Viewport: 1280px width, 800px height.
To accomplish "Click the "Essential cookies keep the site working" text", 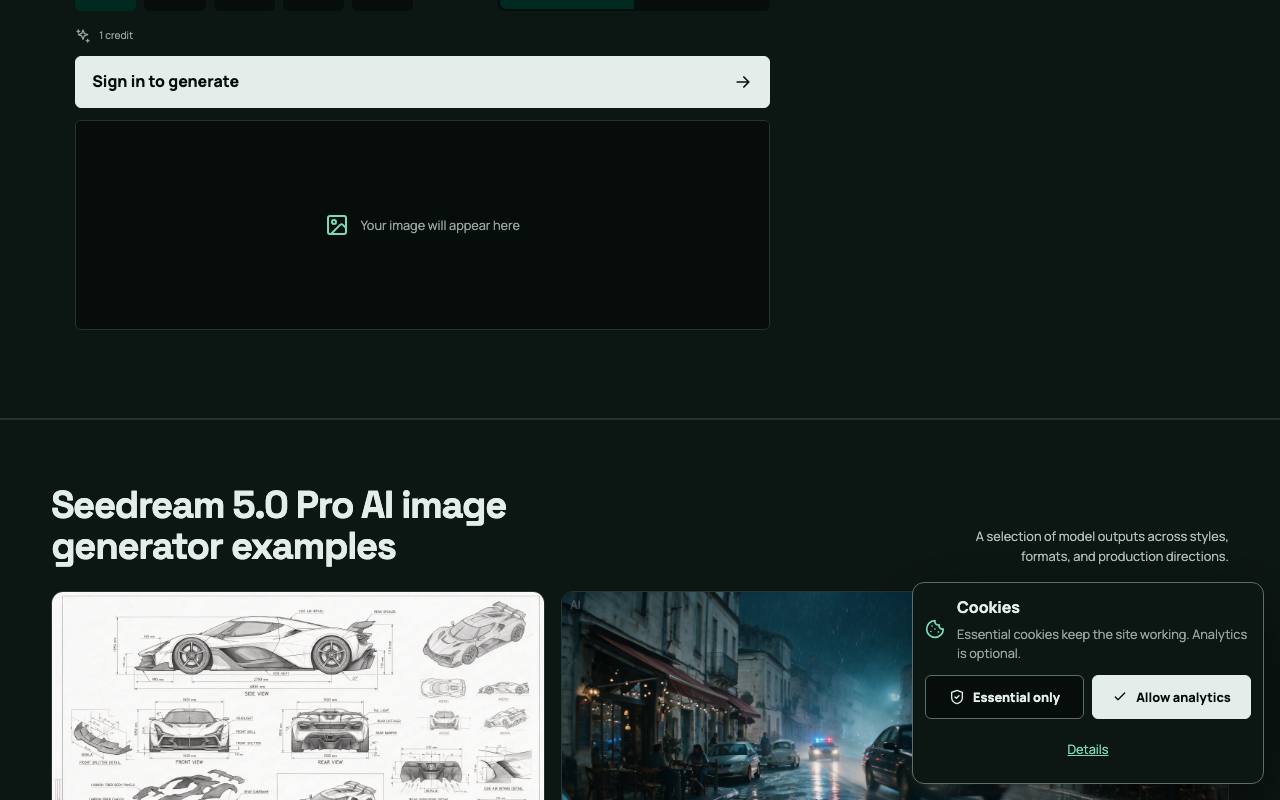I will [1102, 644].
